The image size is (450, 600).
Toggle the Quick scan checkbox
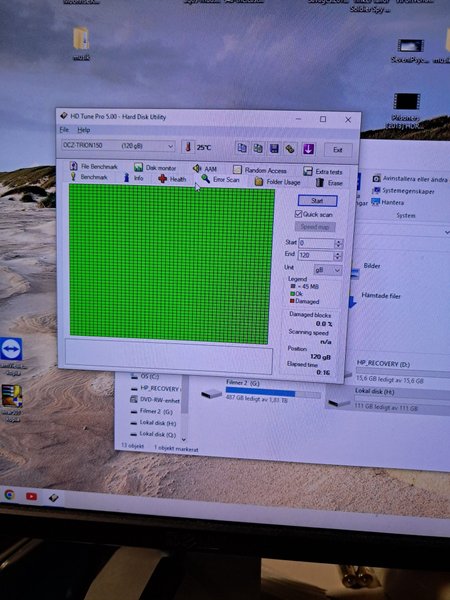(x=298, y=214)
